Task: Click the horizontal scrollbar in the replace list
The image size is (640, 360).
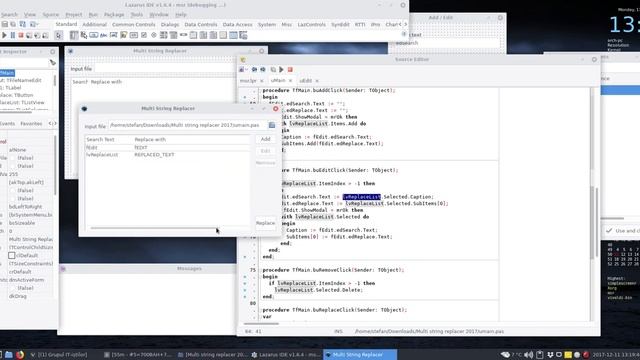Action: (153, 228)
